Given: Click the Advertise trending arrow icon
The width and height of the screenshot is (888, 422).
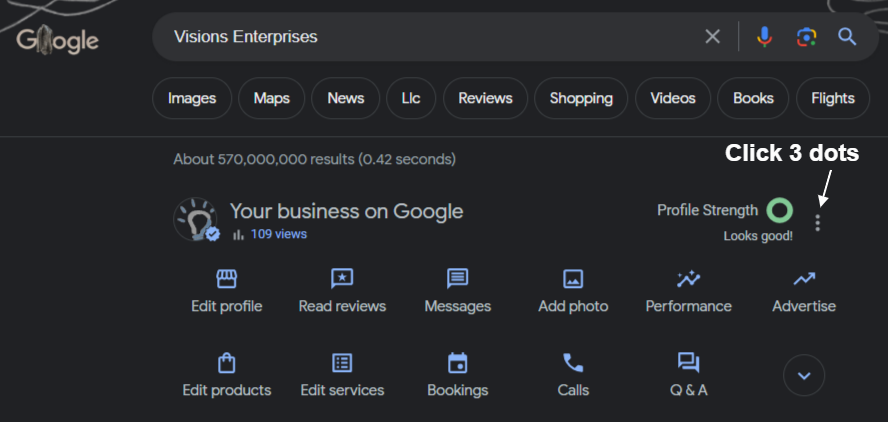Looking at the screenshot, I should click(x=804, y=279).
